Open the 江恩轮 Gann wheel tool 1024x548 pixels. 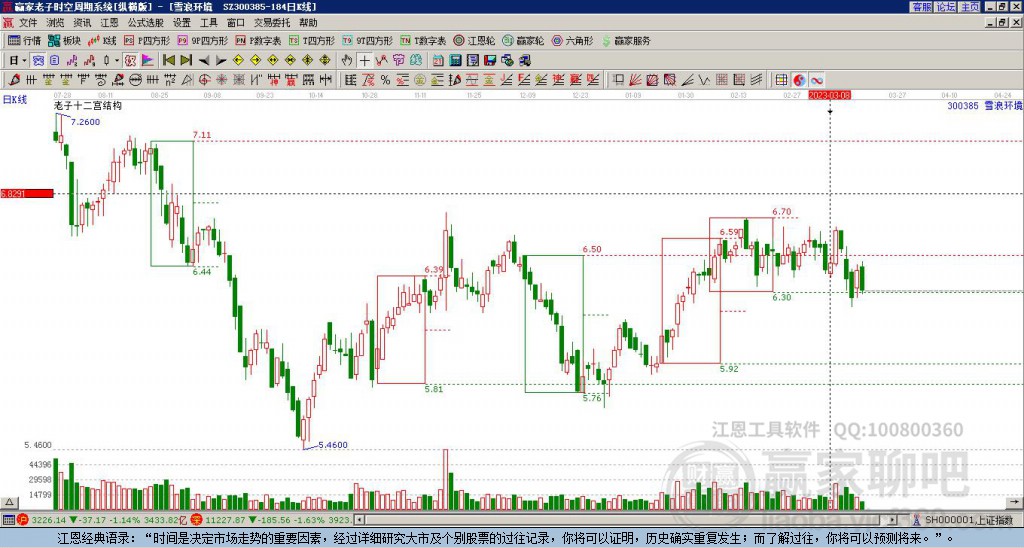473,40
